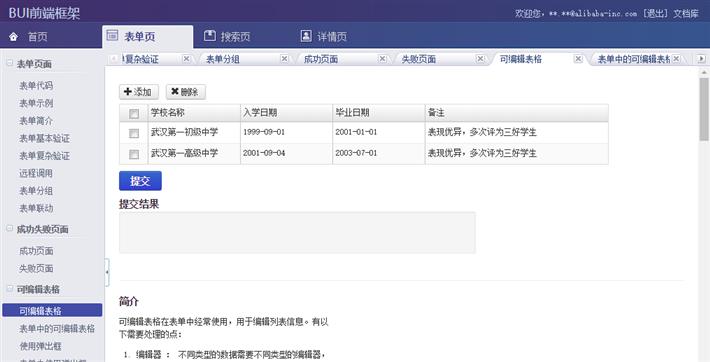
Task: Open the 文档库 link in header
Action: click(686, 13)
